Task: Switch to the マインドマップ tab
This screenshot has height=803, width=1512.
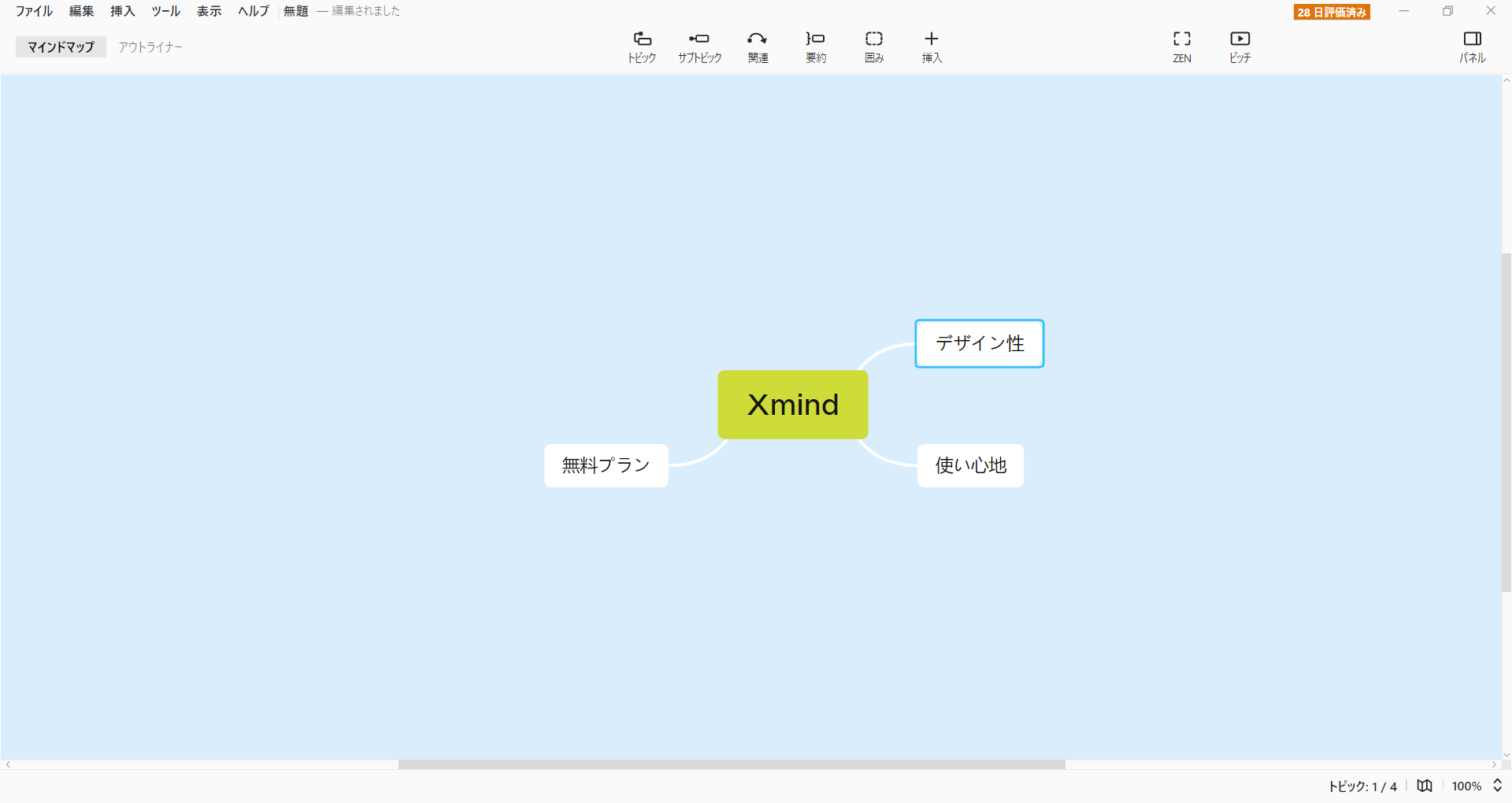Action: coord(61,47)
